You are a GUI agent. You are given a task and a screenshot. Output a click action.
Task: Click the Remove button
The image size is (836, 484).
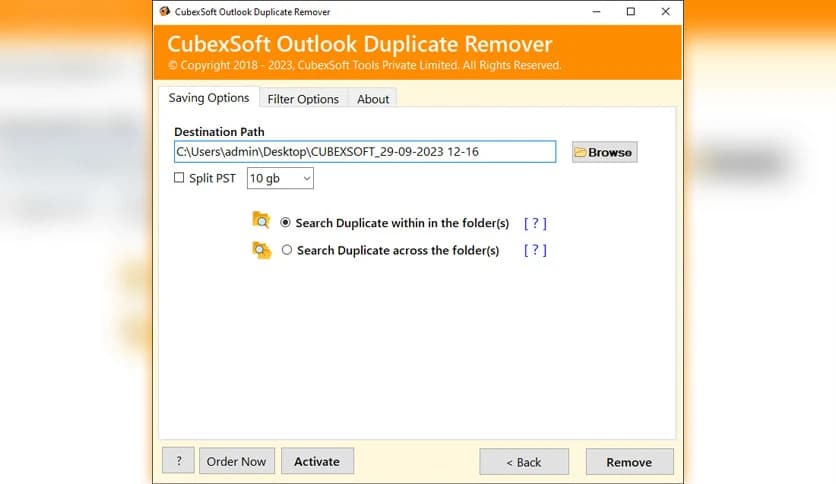pyautogui.click(x=629, y=462)
